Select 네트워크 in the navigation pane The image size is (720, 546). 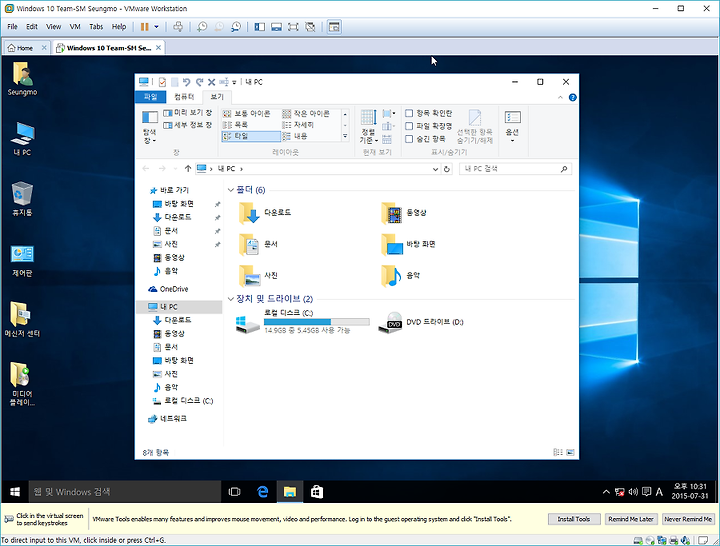167,419
